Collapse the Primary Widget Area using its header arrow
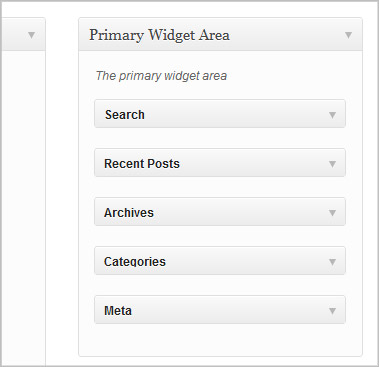 348,35
